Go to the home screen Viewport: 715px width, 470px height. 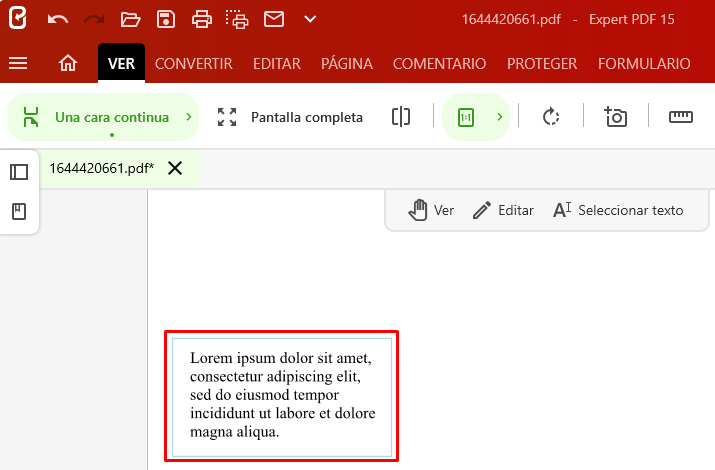[68, 63]
